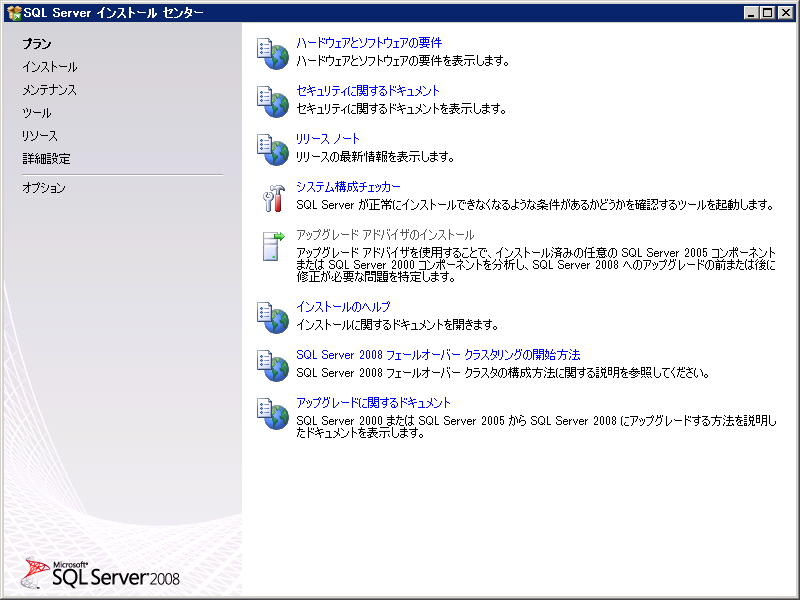Switch to the 詳細設定 section

[47, 158]
